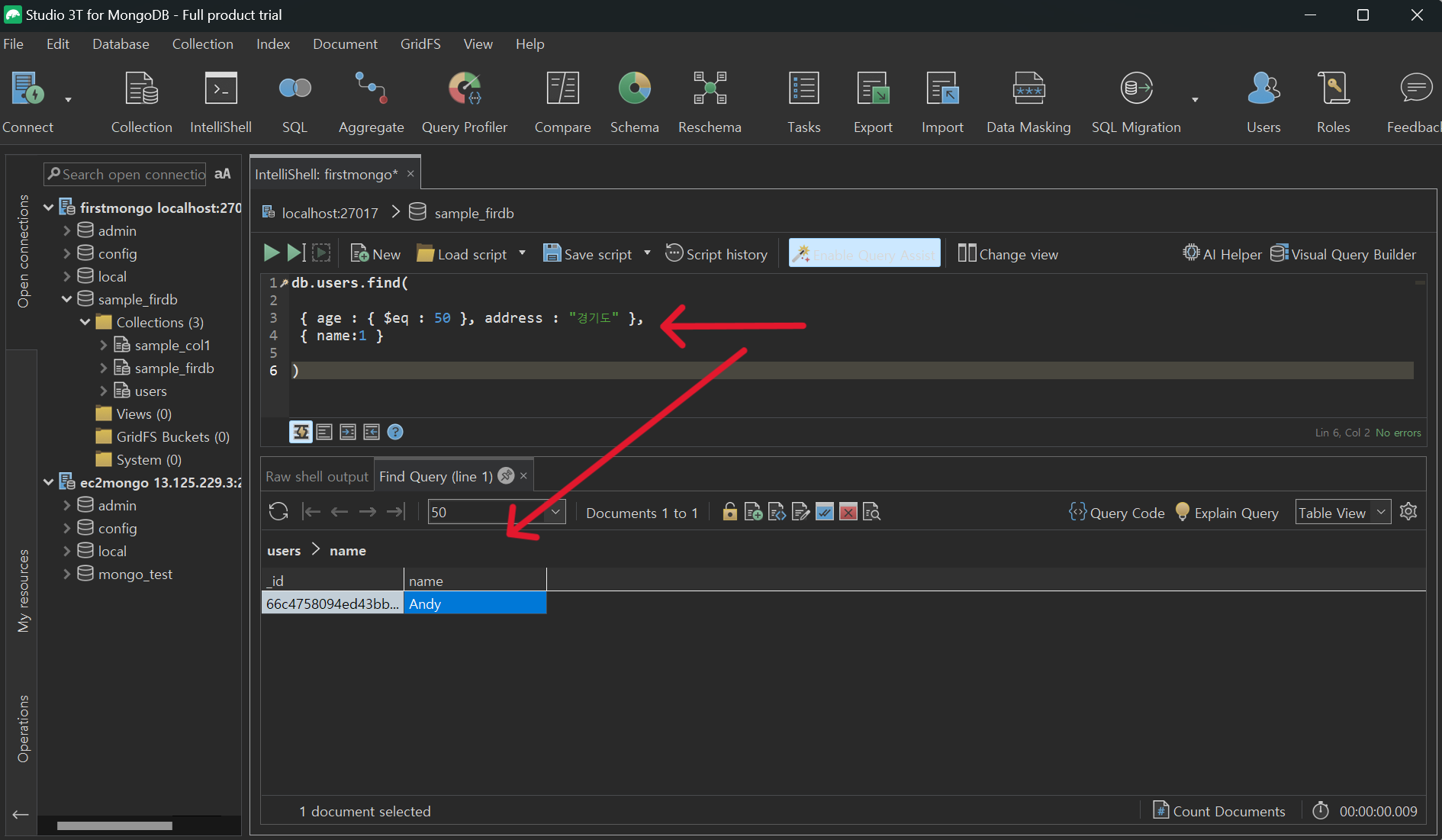
Task: Click Explain Query
Action: pos(1227,513)
